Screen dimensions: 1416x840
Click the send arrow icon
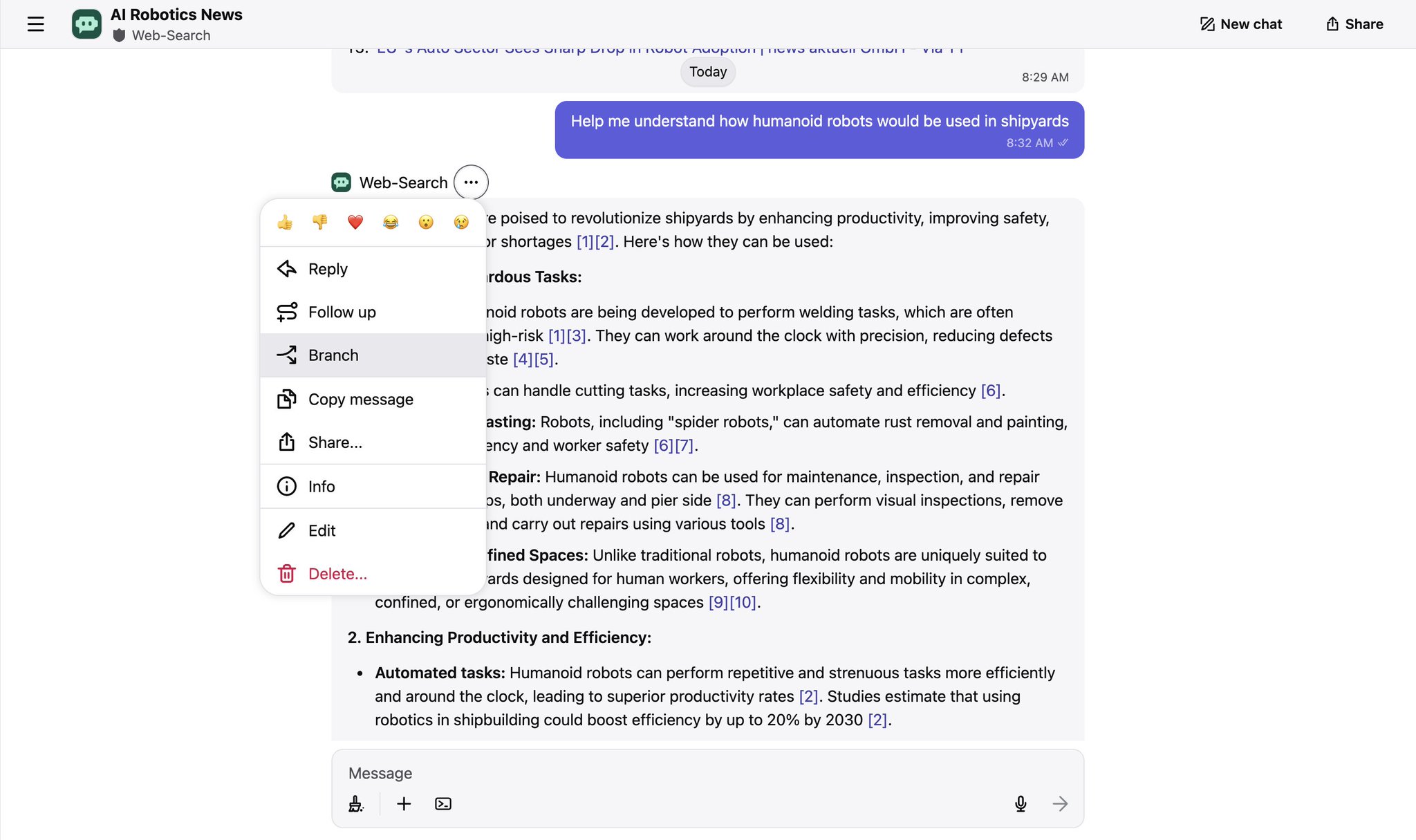pos(1060,803)
